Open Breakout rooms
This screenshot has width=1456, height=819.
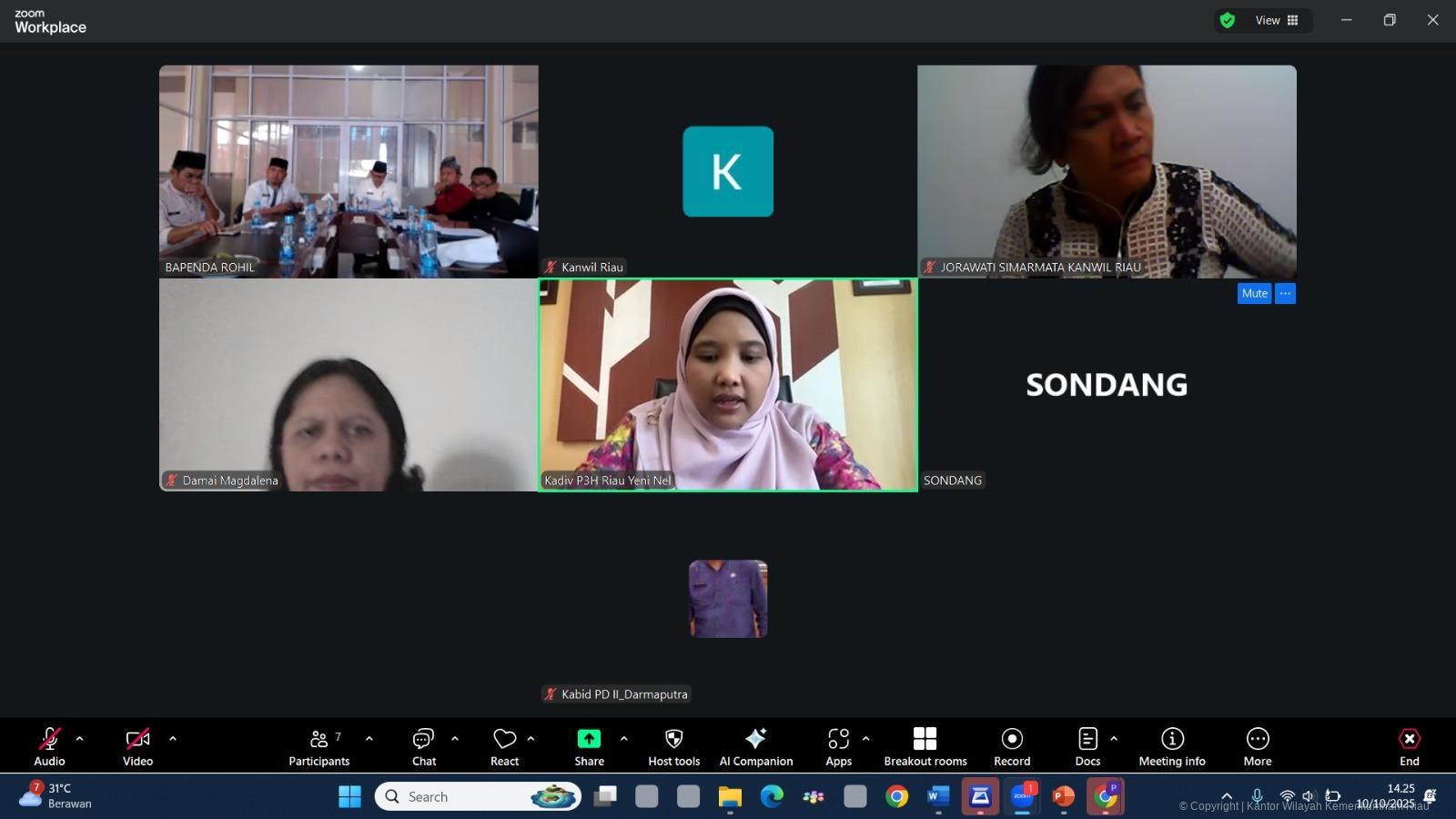point(925,746)
